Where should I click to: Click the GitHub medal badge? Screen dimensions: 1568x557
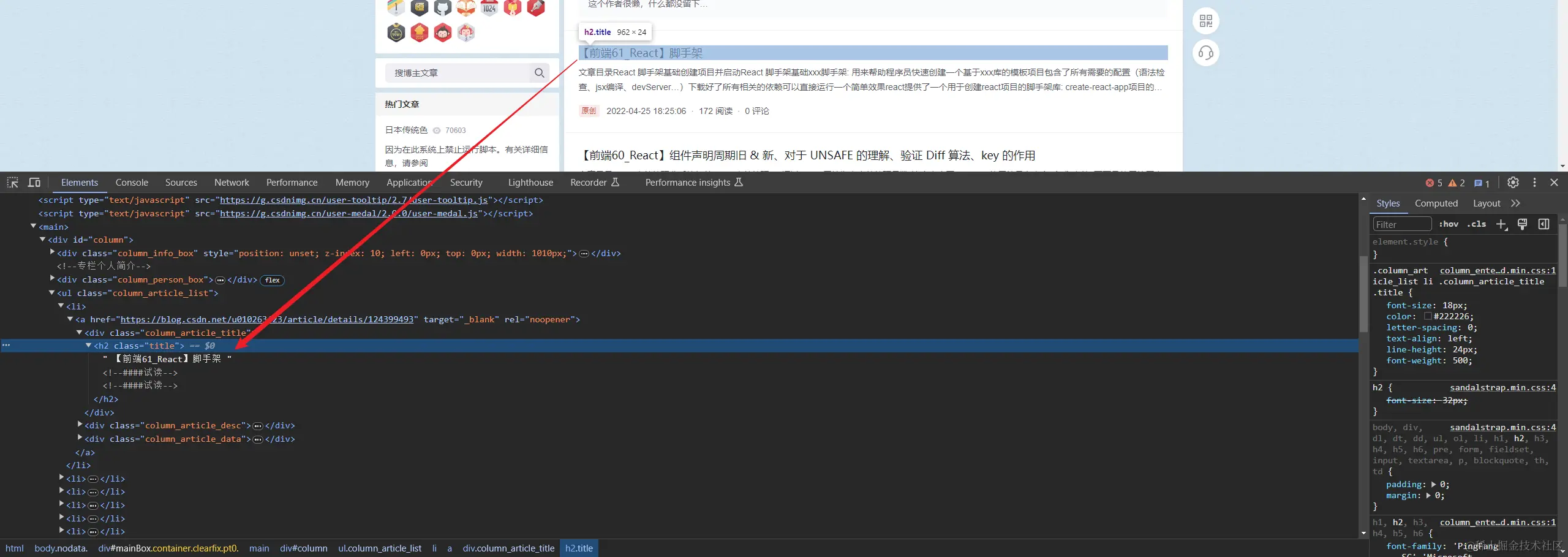pos(442,7)
